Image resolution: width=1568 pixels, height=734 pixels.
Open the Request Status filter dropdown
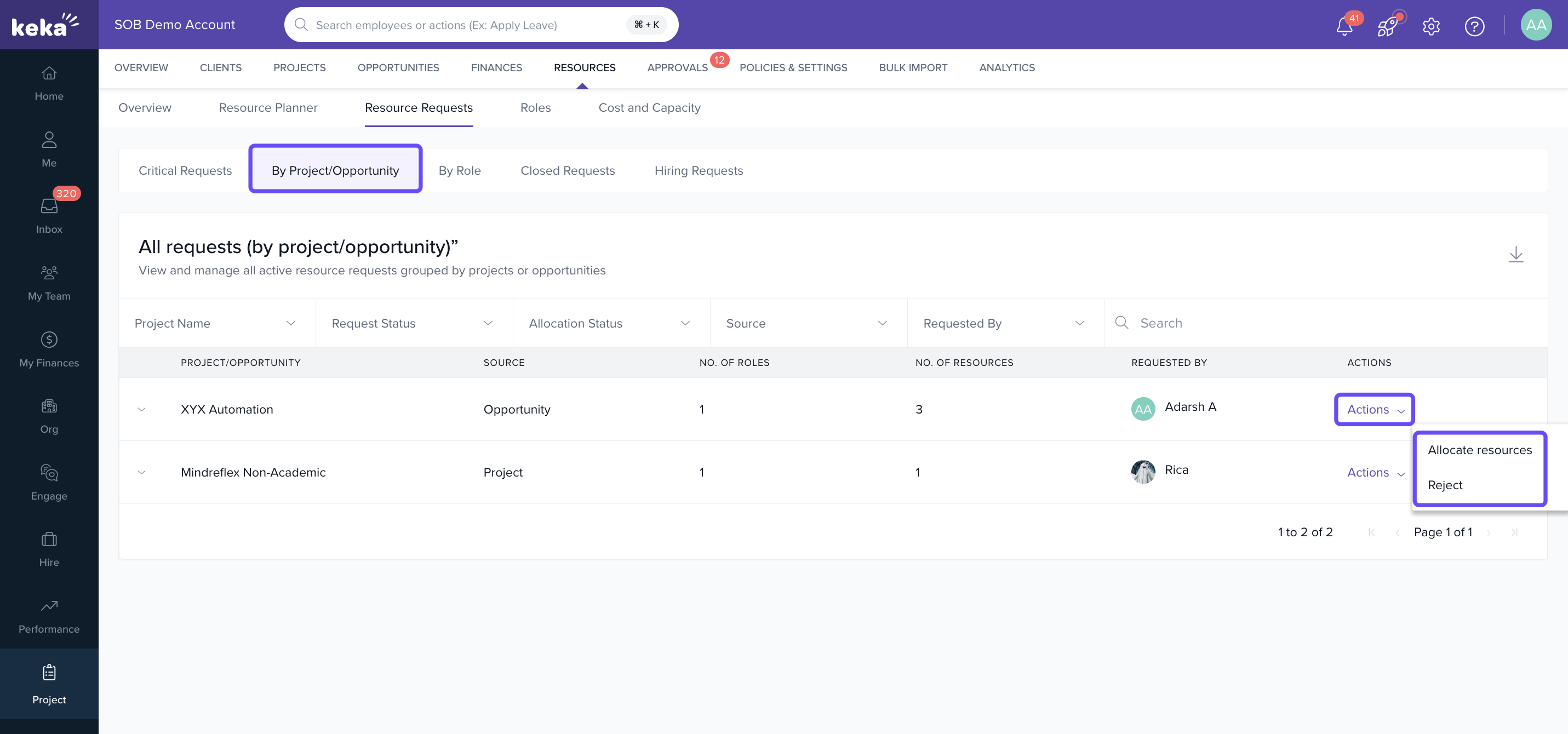[x=414, y=323]
